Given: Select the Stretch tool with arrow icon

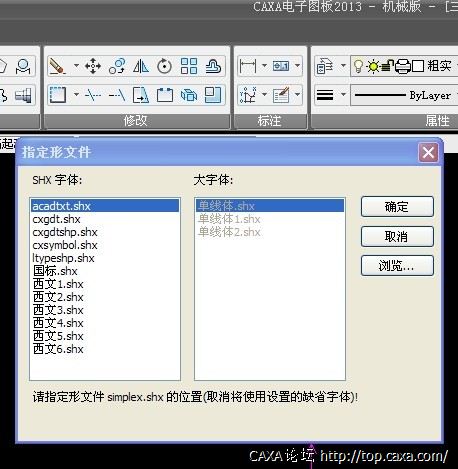Looking at the screenshot, I should [141, 95].
